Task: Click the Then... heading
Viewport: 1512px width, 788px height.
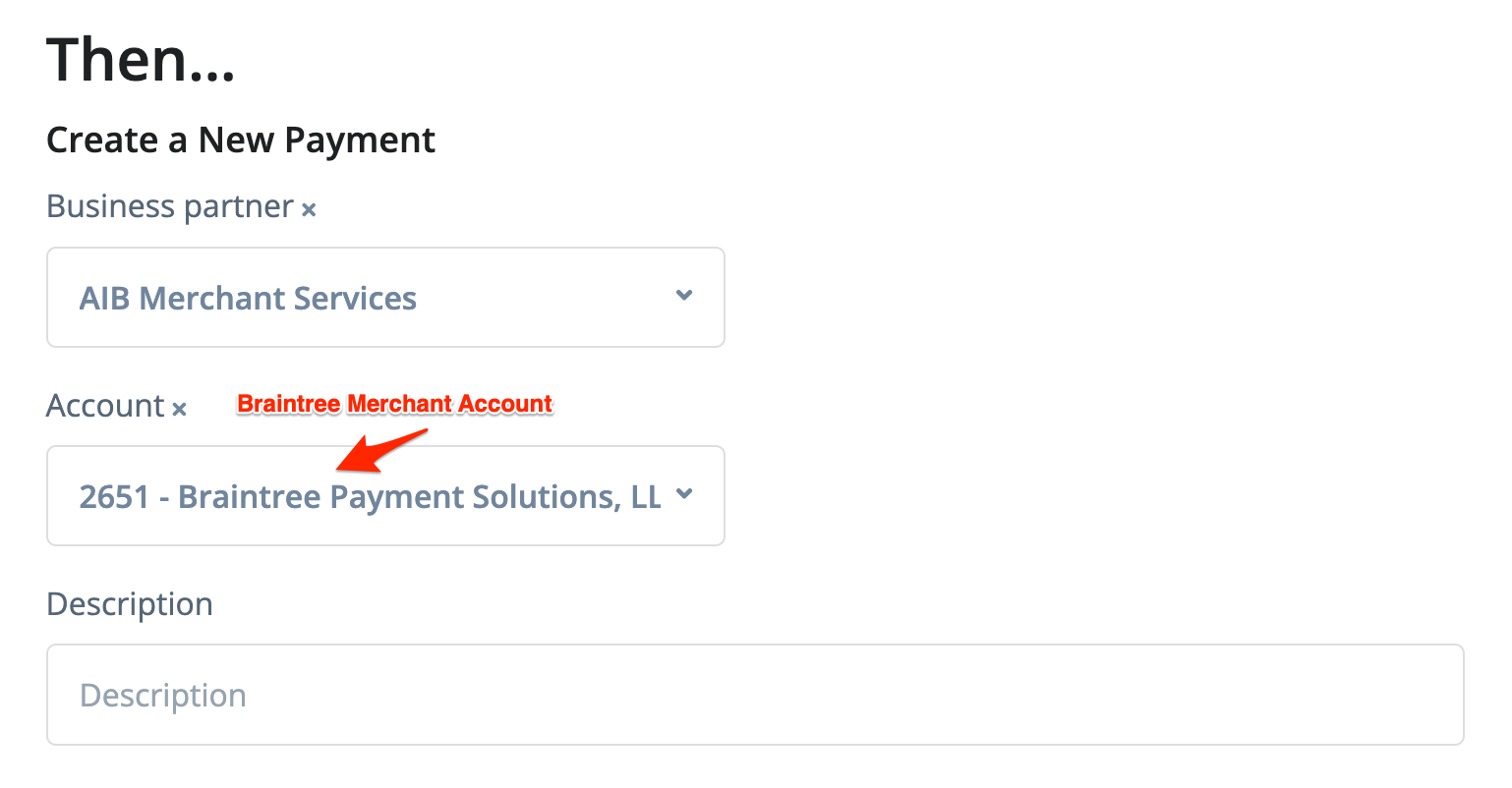Action: click(141, 61)
